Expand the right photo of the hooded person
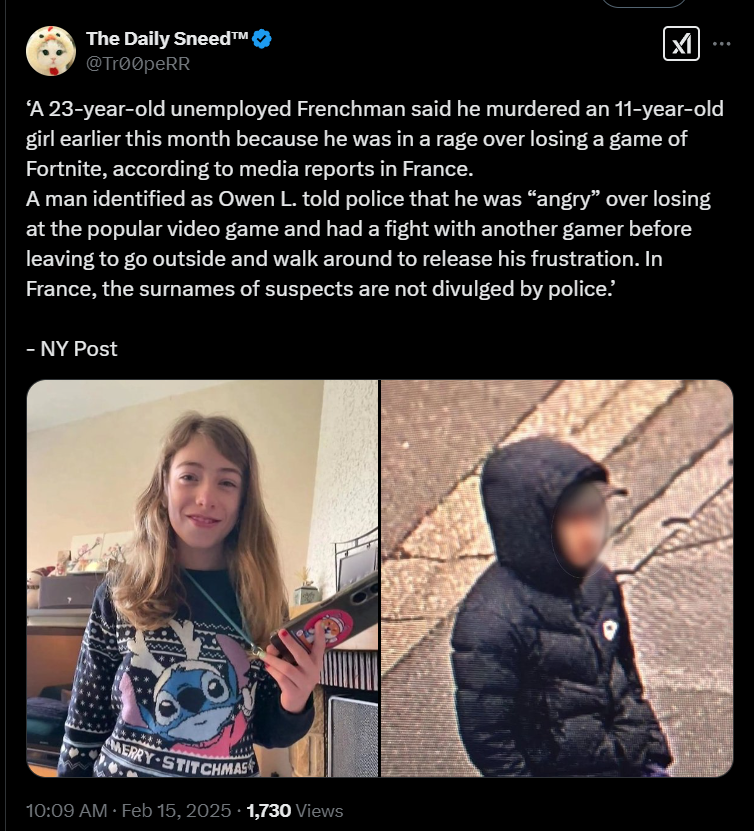Screen dimensions: 754x831 click(x=557, y=578)
